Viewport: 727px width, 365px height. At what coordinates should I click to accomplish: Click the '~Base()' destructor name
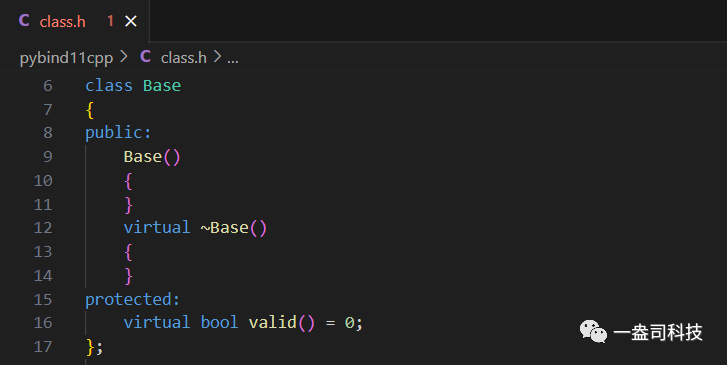[234, 228]
